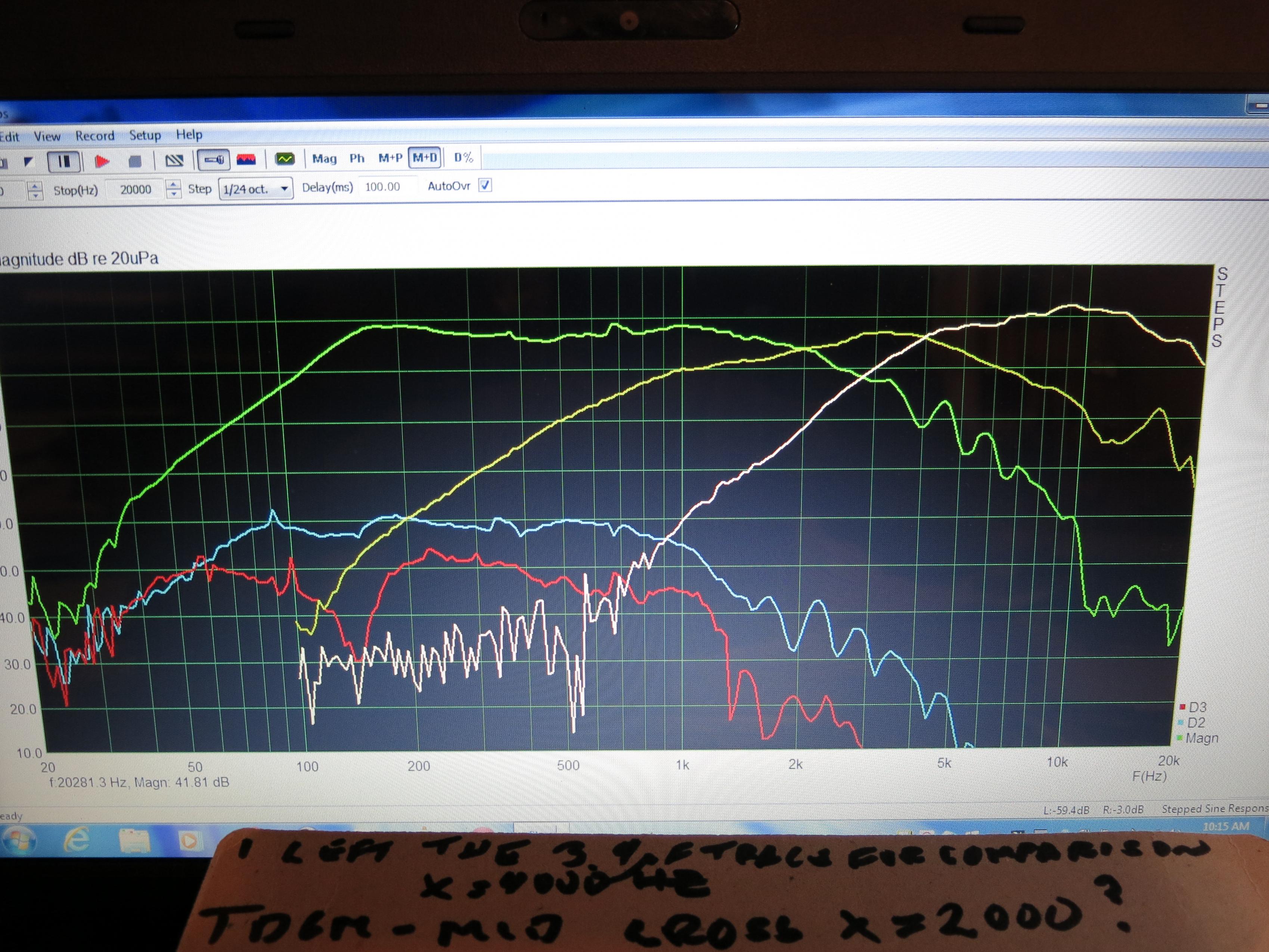Screen dimensions: 1269x952
Task: Click the 200 frequency axis label
Action: click(x=419, y=766)
